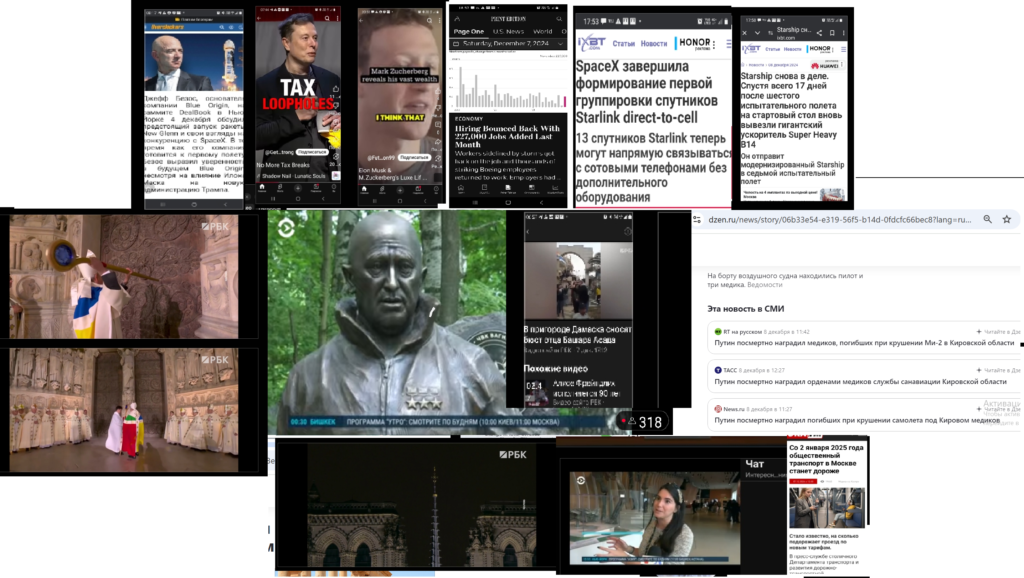Click replay icon on statue video
Image resolution: width=1024 pixels, height=578 pixels.
(x=286, y=227)
